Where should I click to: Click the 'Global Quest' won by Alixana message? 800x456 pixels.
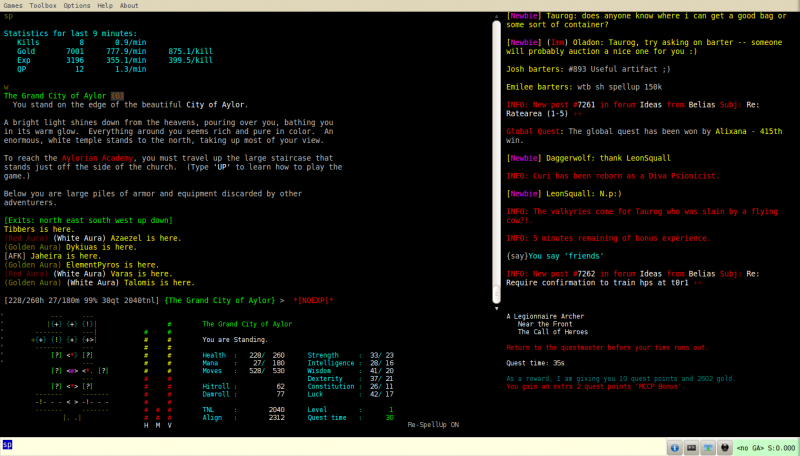tap(644, 136)
